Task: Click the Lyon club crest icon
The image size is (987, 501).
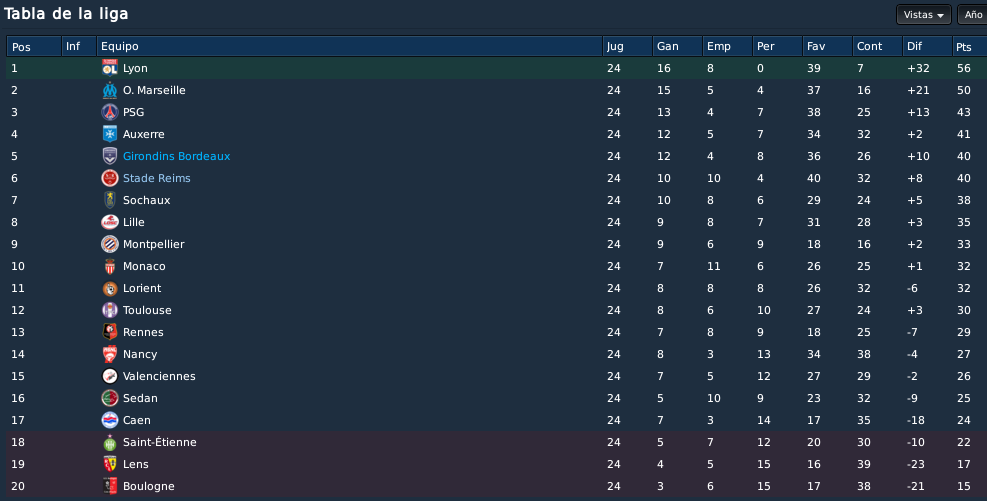Action: [110, 68]
